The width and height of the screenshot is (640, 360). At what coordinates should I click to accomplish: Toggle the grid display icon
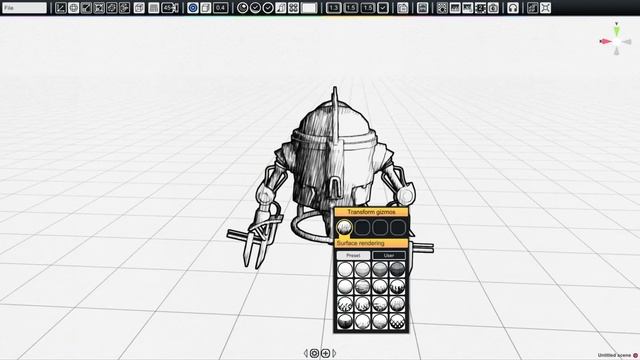pos(153,8)
